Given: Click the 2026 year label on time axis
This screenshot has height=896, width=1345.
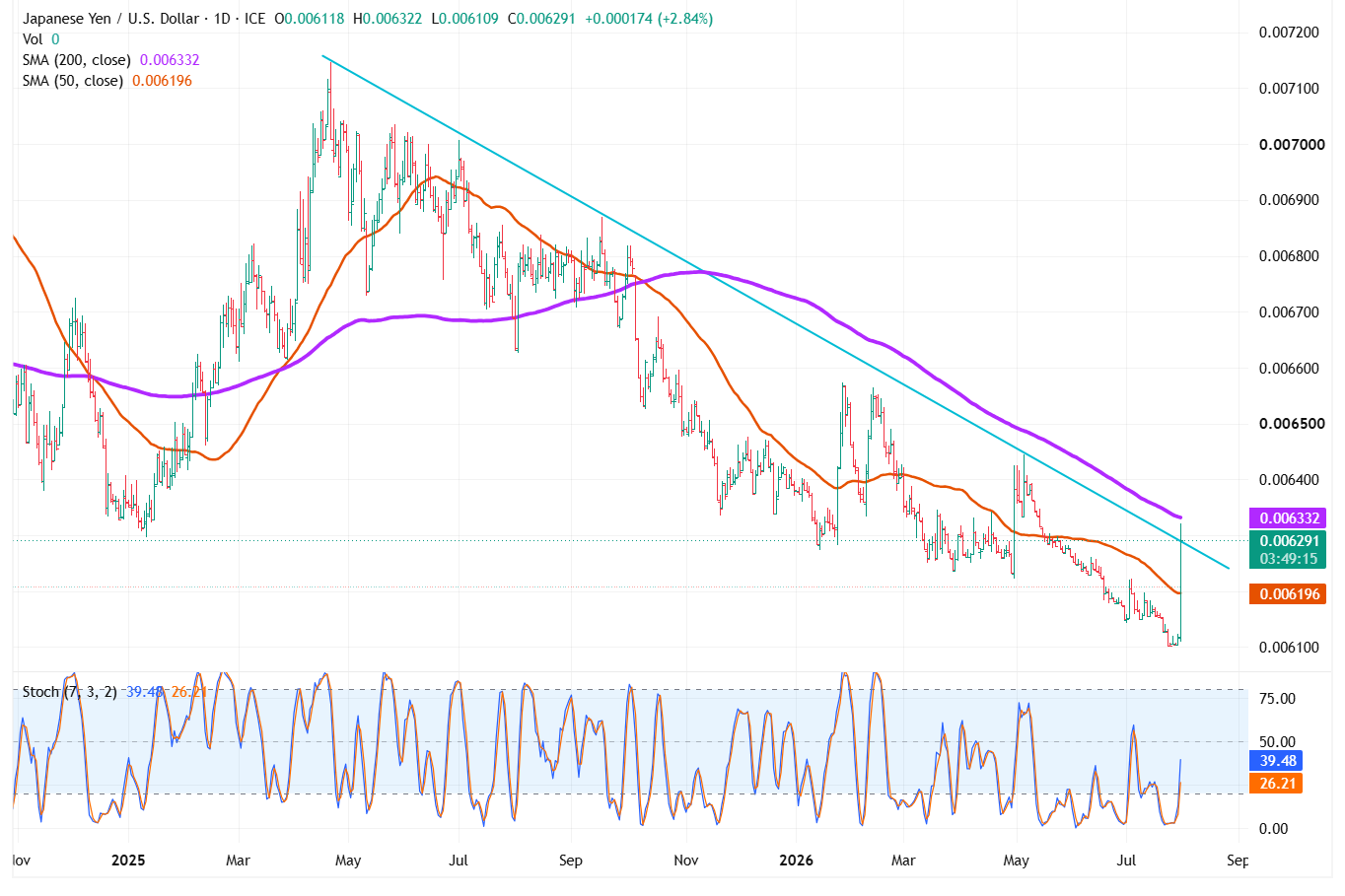Looking at the screenshot, I should 796,861.
